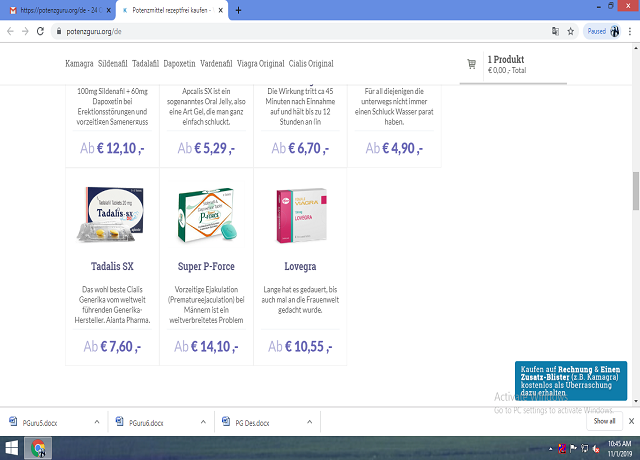
Task: Click the Lovegra product image
Action: coord(300,215)
